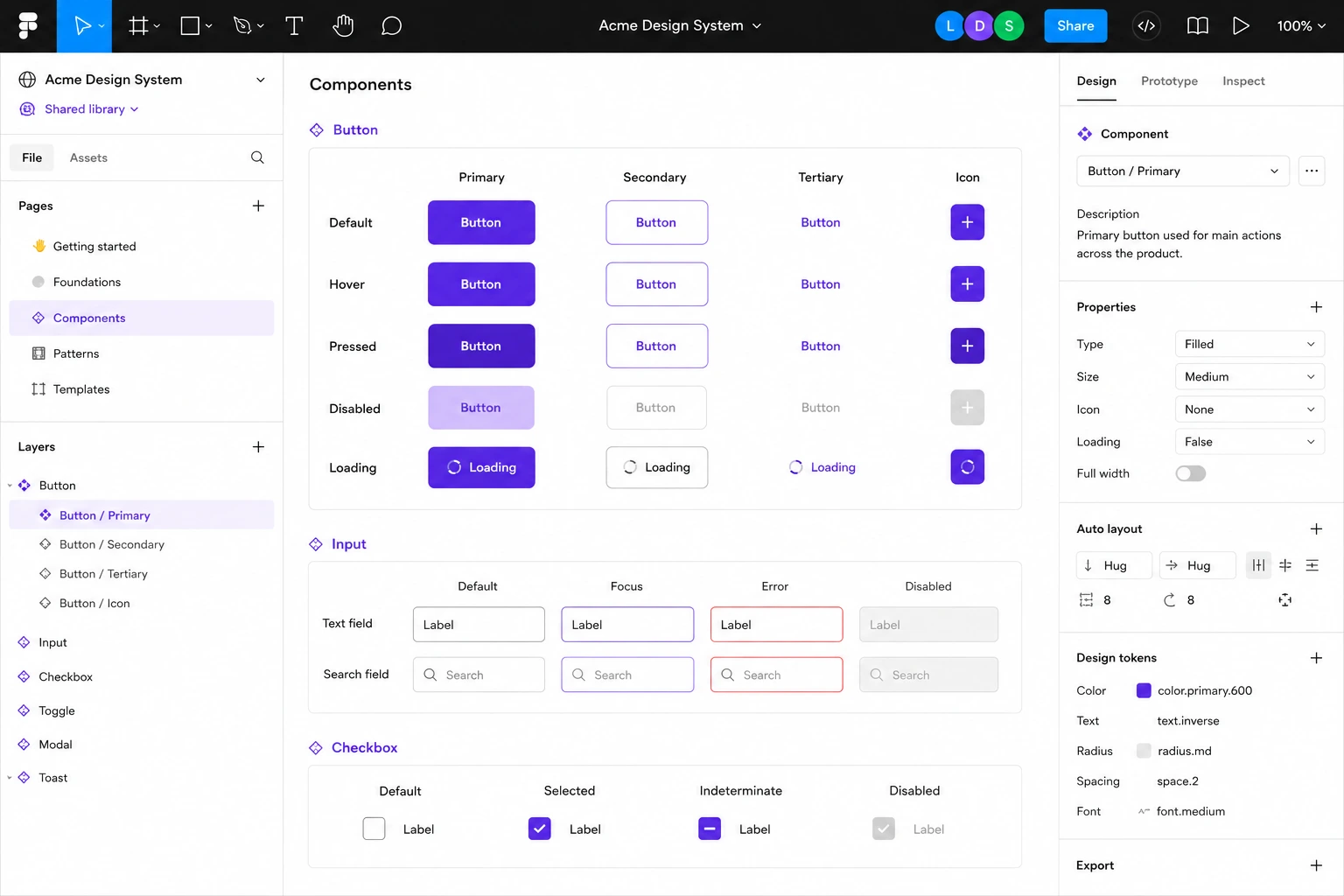This screenshot has height=896, width=1344.
Task: Switch to the Inspect tab
Action: point(1243,81)
